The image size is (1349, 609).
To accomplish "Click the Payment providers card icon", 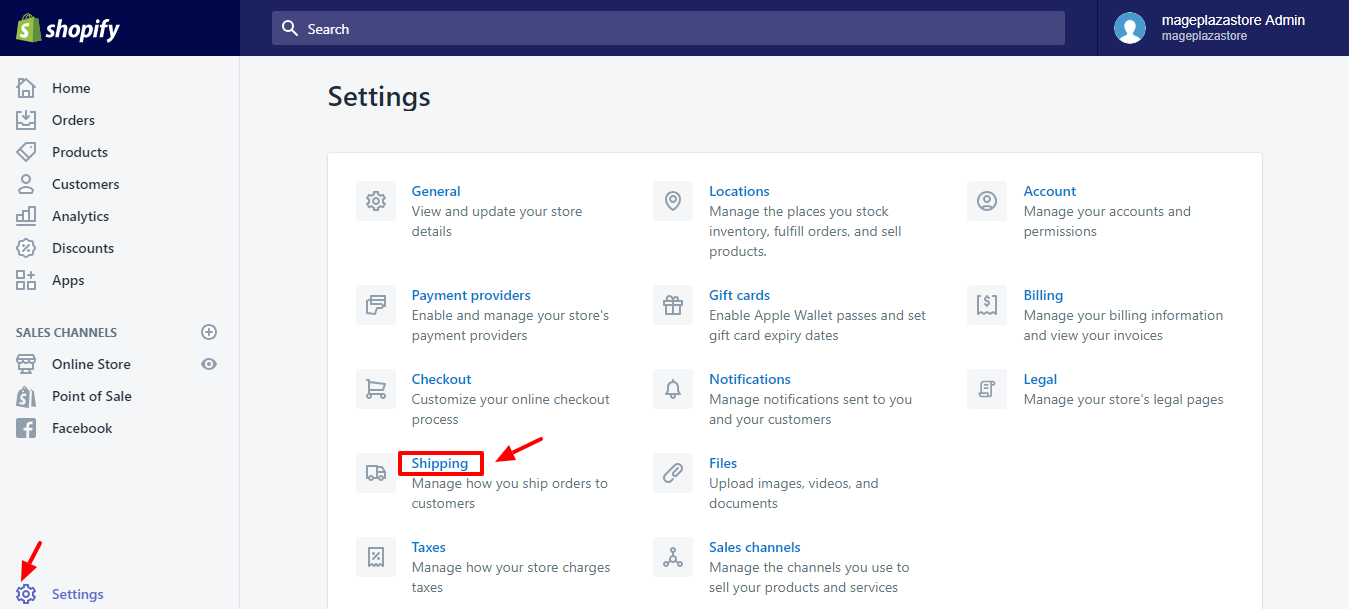I will pos(376,305).
